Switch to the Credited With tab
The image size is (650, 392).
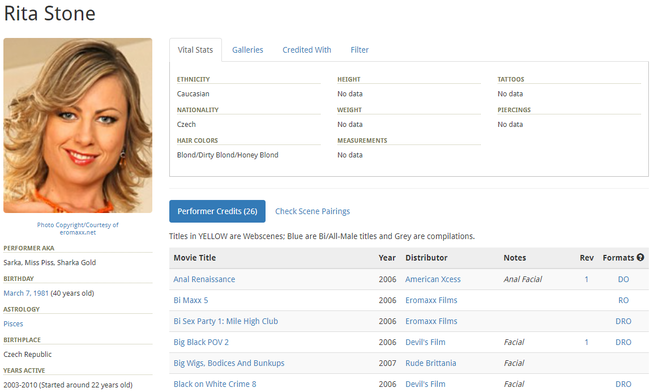[307, 50]
